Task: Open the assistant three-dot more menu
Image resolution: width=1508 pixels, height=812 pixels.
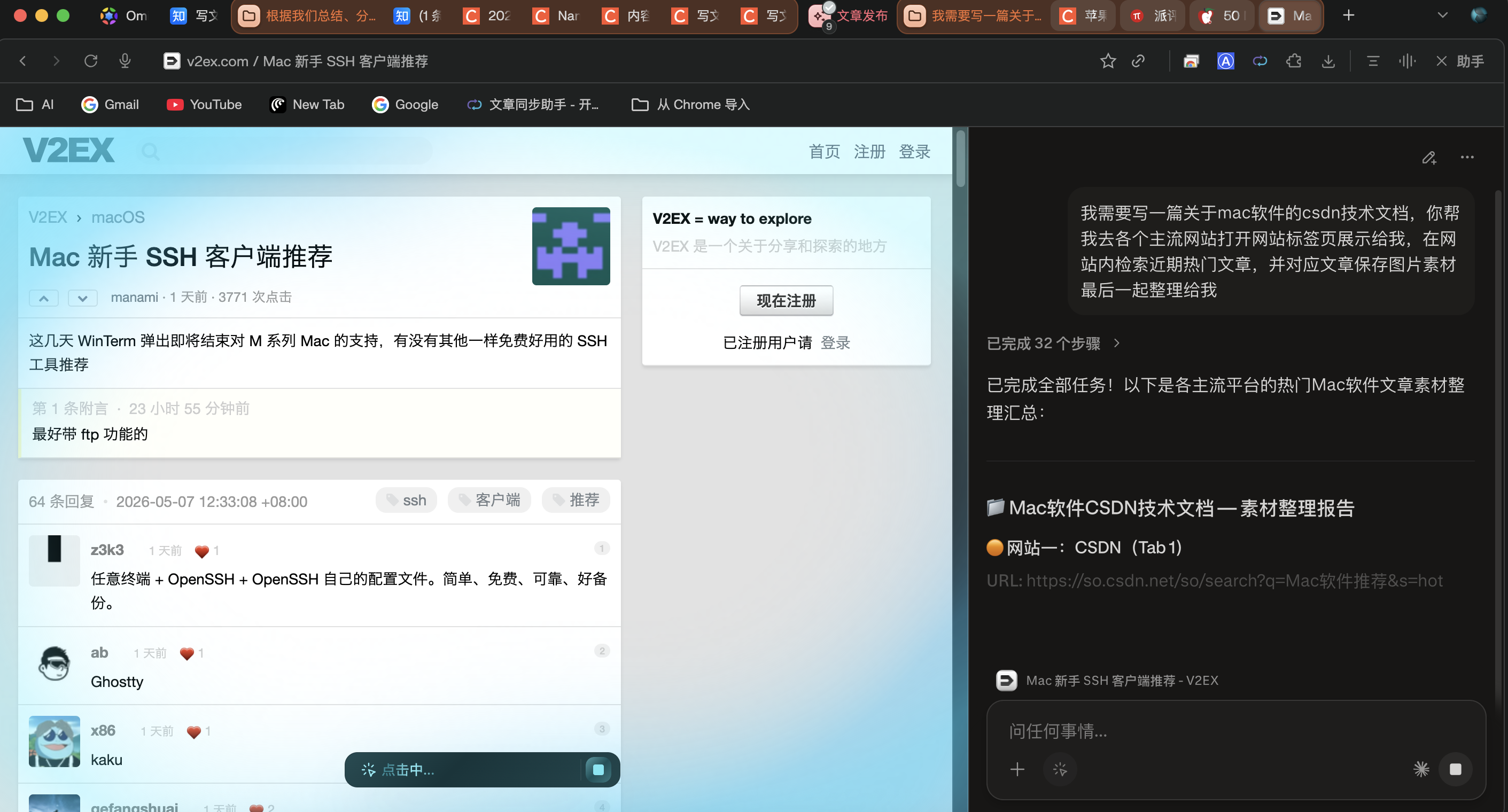Action: pyautogui.click(x=1467, y=157)
